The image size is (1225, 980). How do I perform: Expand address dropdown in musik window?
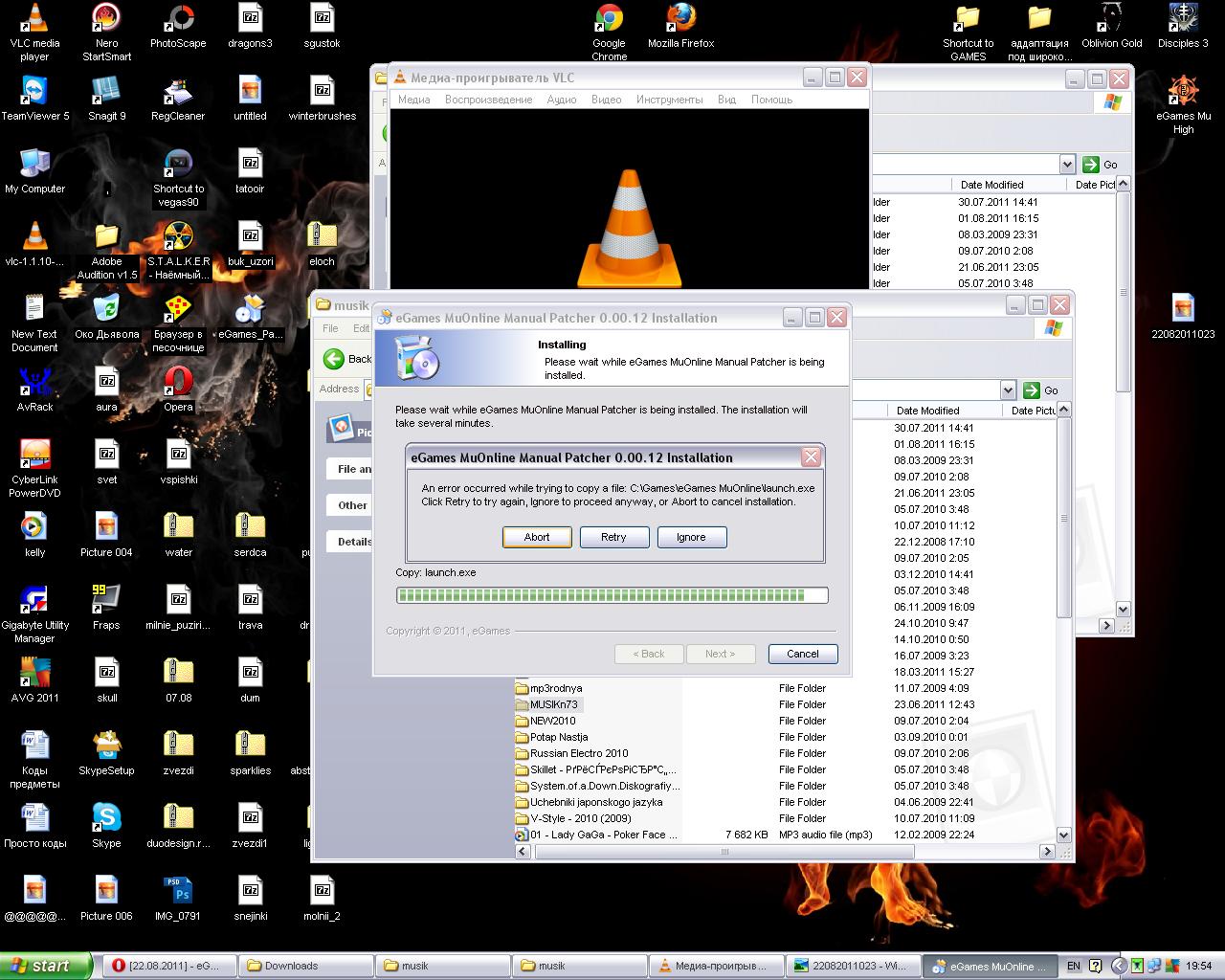tap(1008, 390)
